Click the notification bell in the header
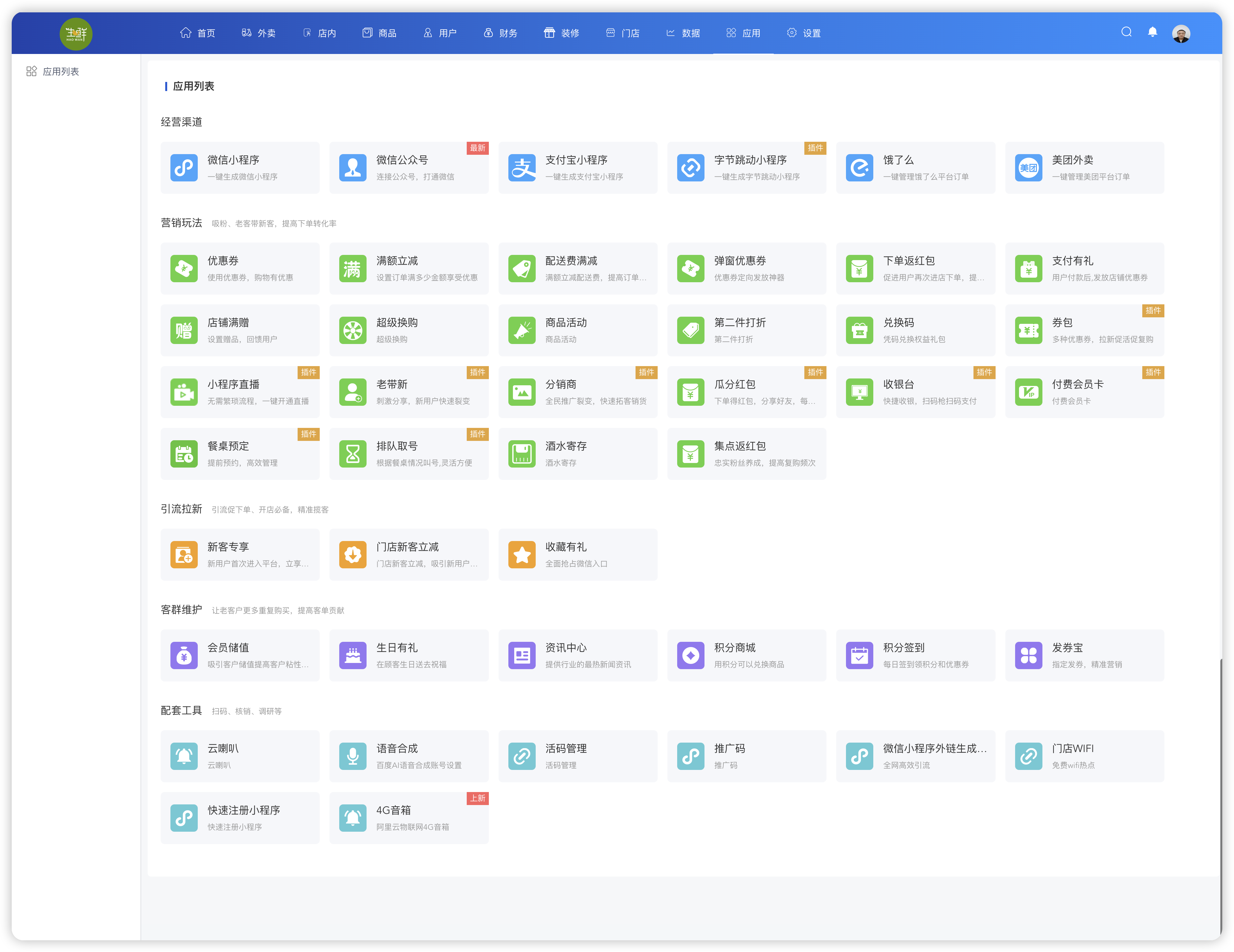 pyautogui.click(x=1152, y=32)
